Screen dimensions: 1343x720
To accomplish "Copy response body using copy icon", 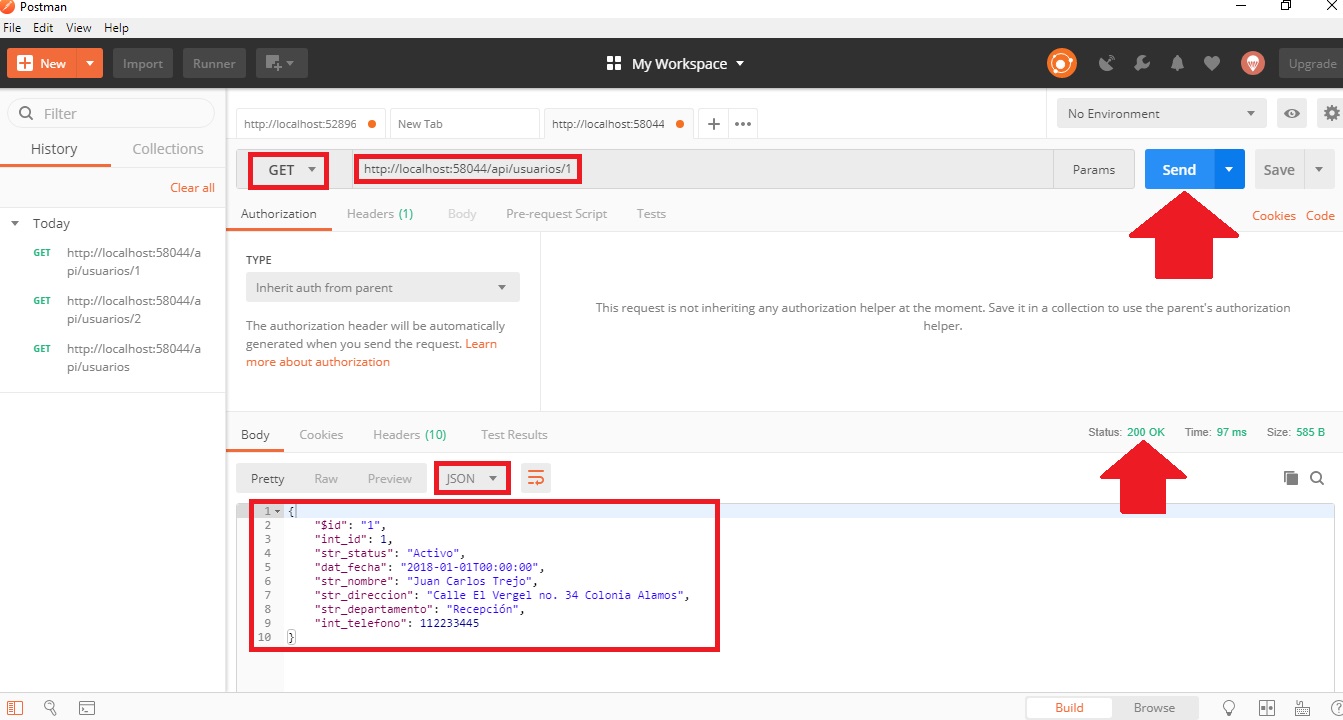I will (x=1291, y=478).
